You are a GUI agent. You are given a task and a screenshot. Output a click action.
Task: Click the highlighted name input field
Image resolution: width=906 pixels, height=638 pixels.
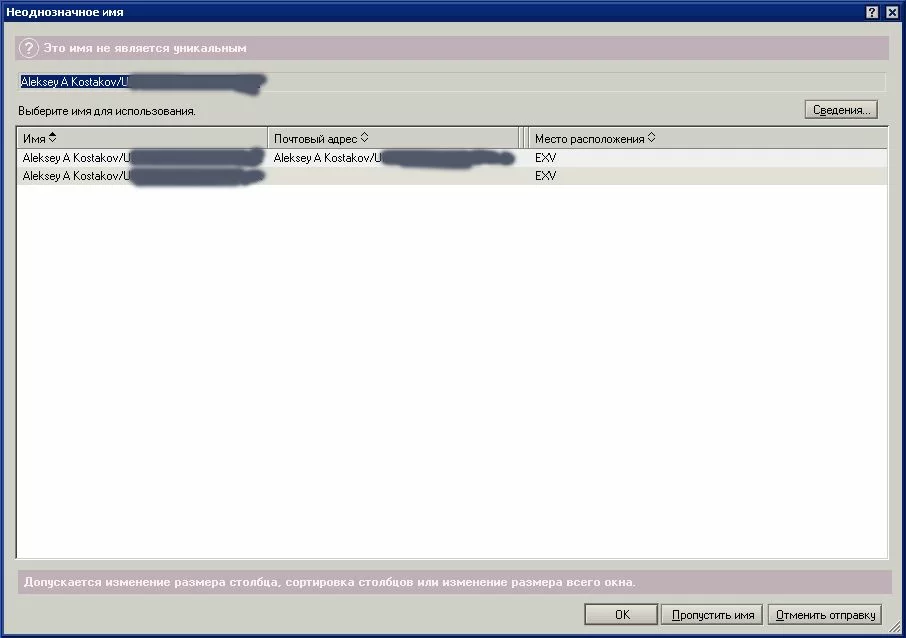[450, 82]
